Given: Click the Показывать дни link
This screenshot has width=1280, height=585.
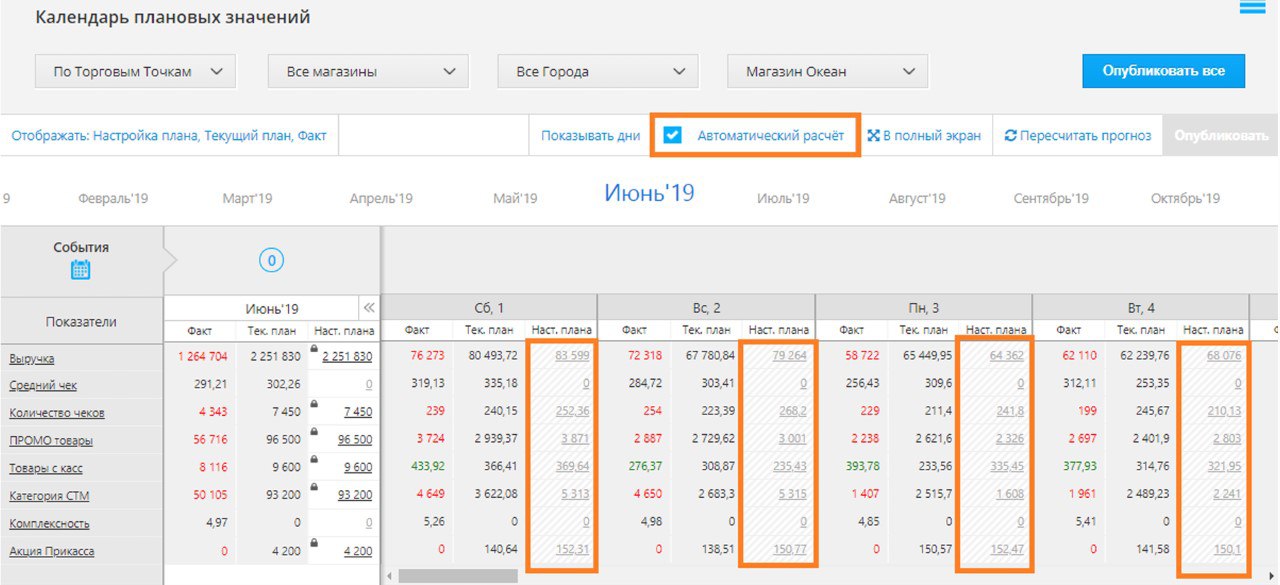Looking at the screenshot, I should point(590,136).
